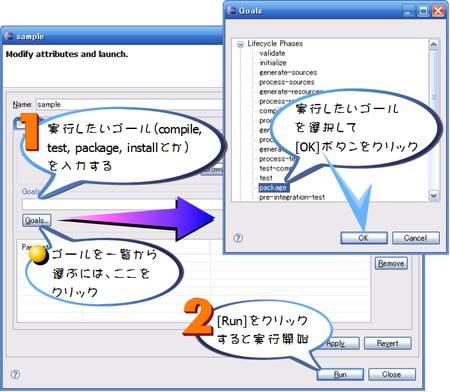Maximize the Goals dialog window

tap(423, 11)
